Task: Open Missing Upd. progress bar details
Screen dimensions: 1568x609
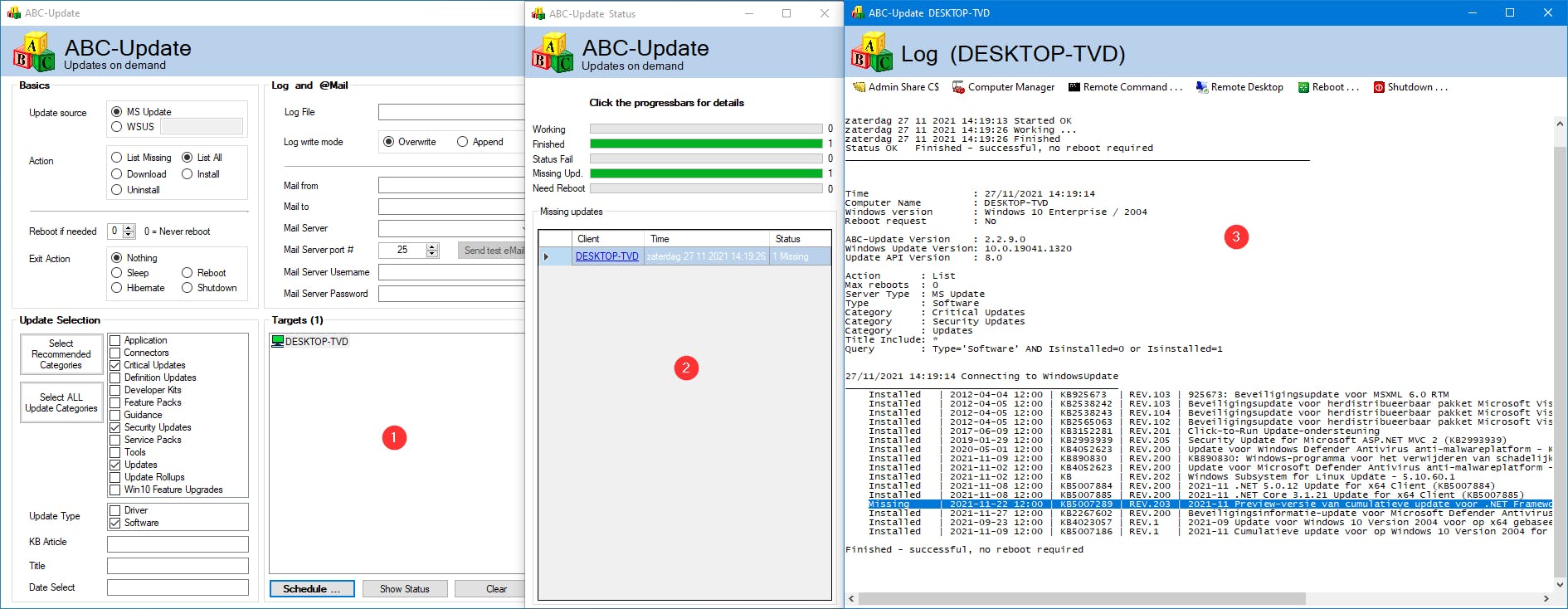Action: point(706,173)
